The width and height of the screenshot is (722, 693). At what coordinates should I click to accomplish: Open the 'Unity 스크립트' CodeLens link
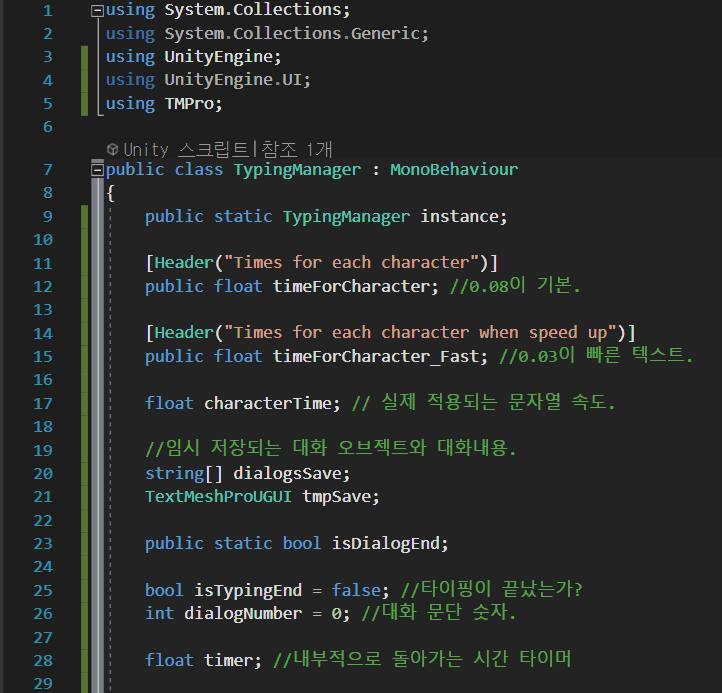point(186,149)
